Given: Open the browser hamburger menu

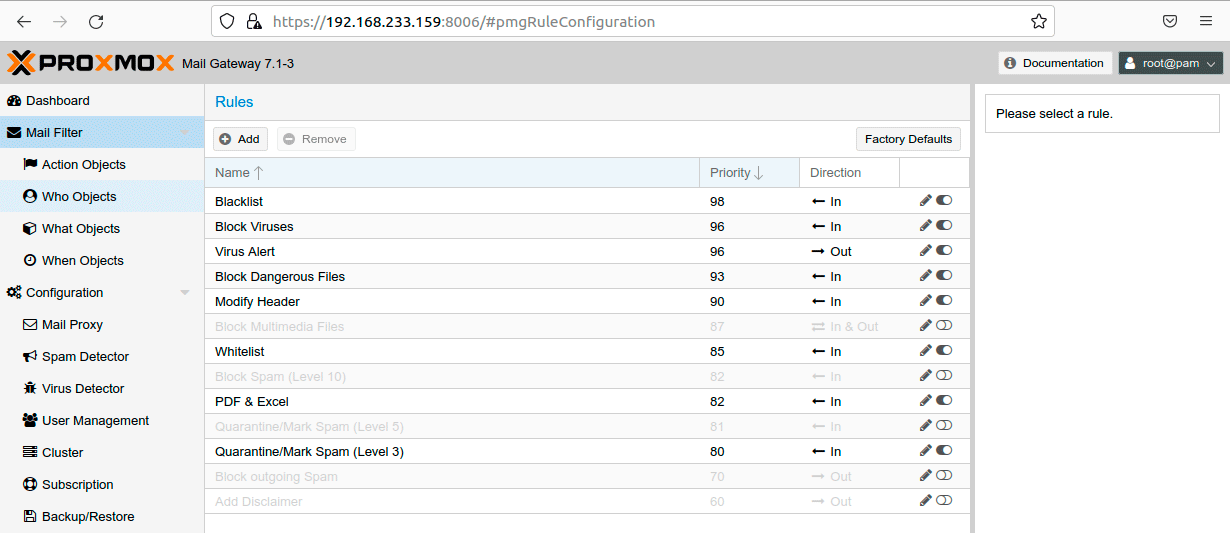Looking at the screenshot, I should click(x=1206, y=21).
